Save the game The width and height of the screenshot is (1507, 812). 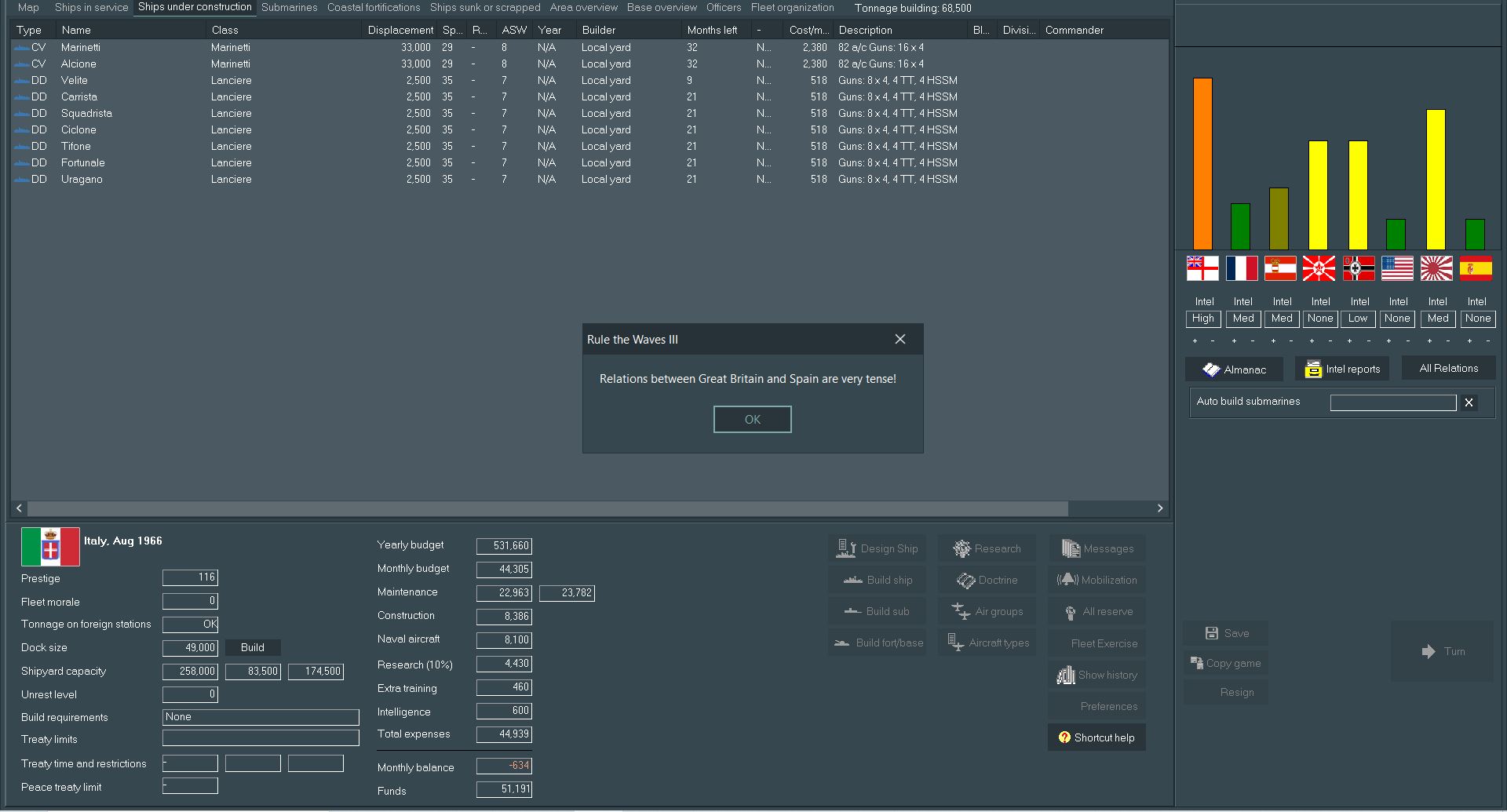click(x=1226, y=633)
